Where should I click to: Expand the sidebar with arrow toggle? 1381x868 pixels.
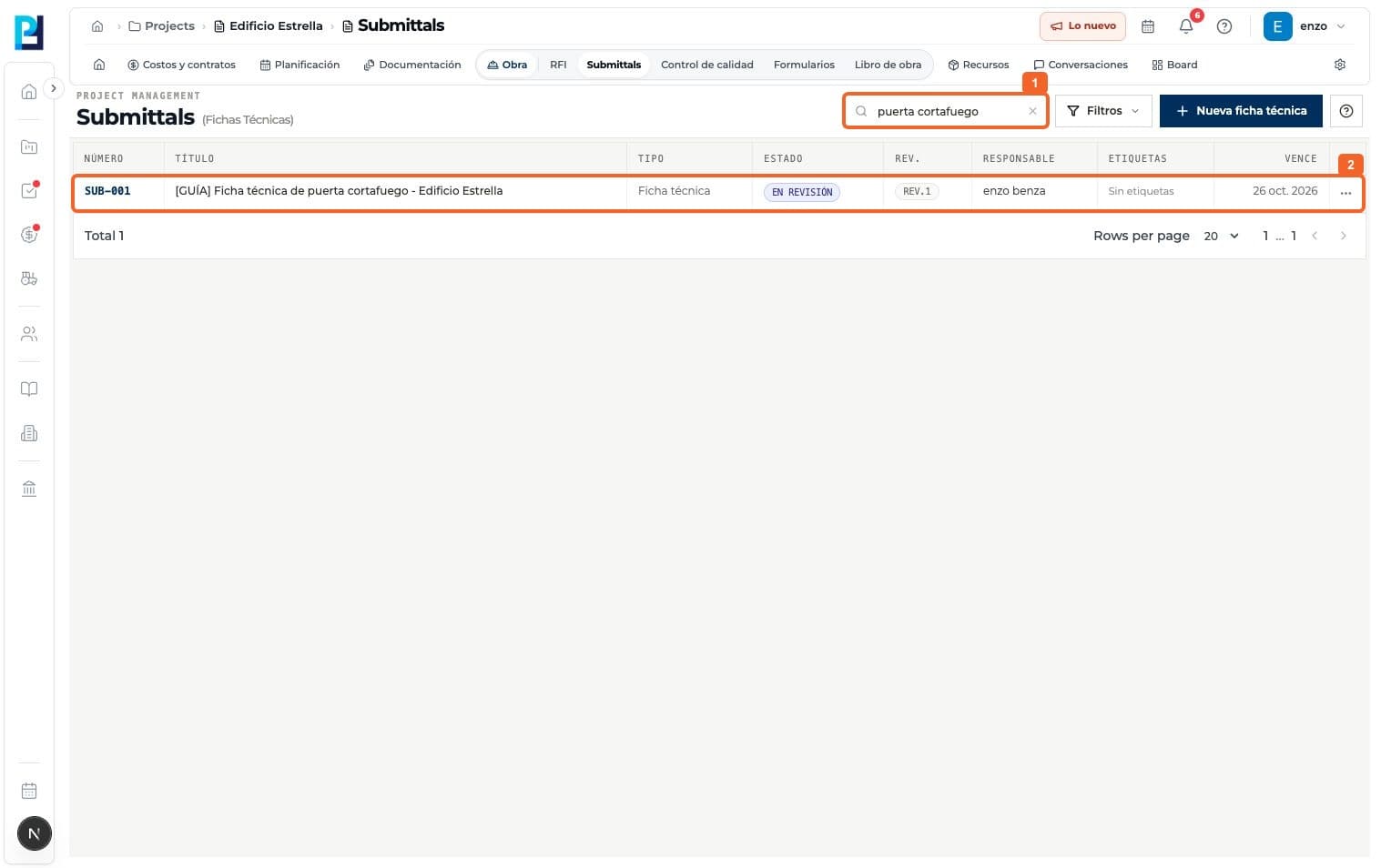point(54,88)
